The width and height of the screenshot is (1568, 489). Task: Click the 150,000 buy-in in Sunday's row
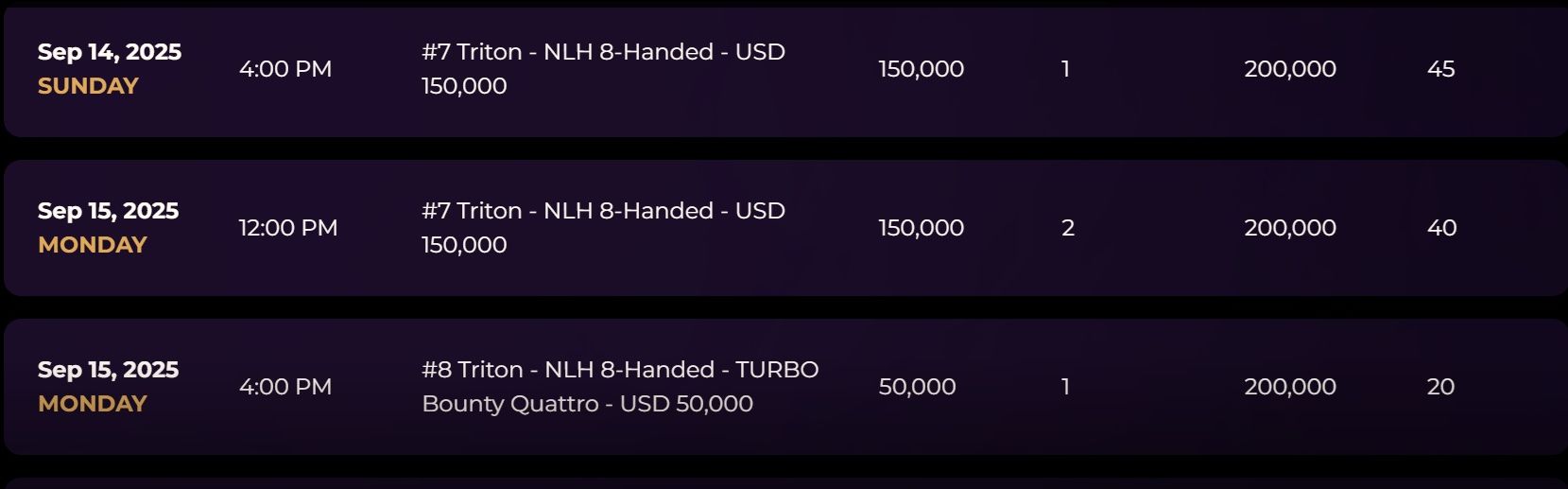pyautogui.click(x=921, y=69)
